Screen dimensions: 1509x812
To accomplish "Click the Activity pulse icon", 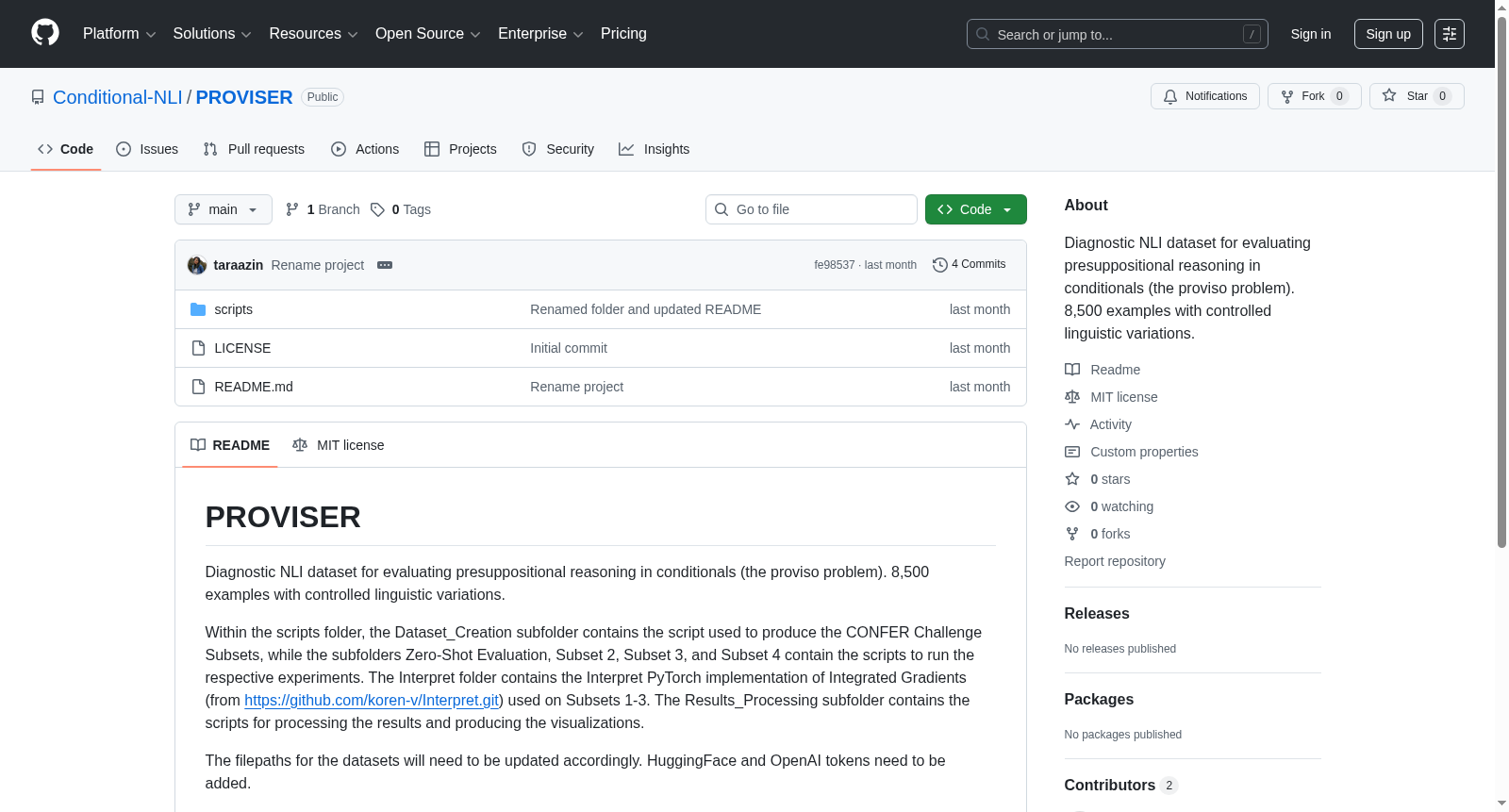I will pos(1072,424).
